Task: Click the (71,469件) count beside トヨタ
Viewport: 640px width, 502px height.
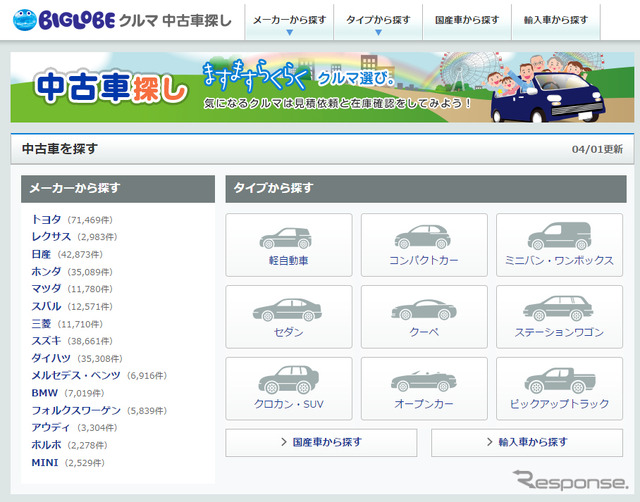Action: click(x=90, y=220)
